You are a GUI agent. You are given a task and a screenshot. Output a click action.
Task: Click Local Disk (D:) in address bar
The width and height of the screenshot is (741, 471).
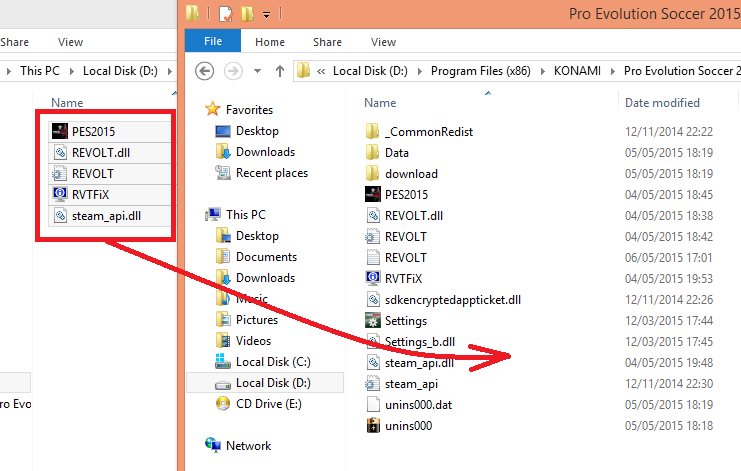pos(370,71)
